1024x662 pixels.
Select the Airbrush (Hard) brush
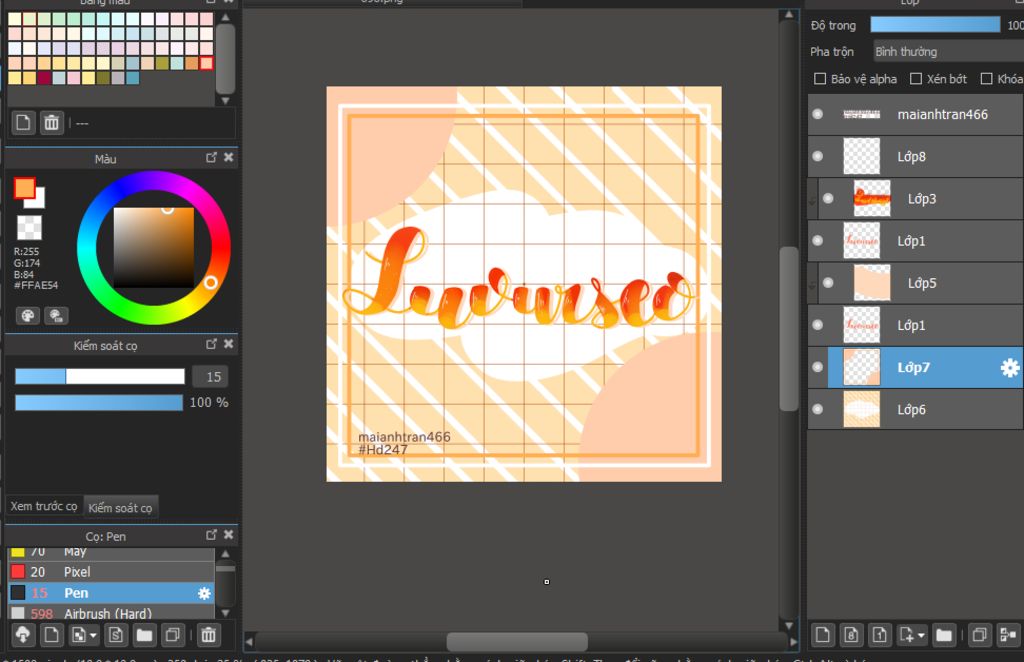tap(111, 612)
